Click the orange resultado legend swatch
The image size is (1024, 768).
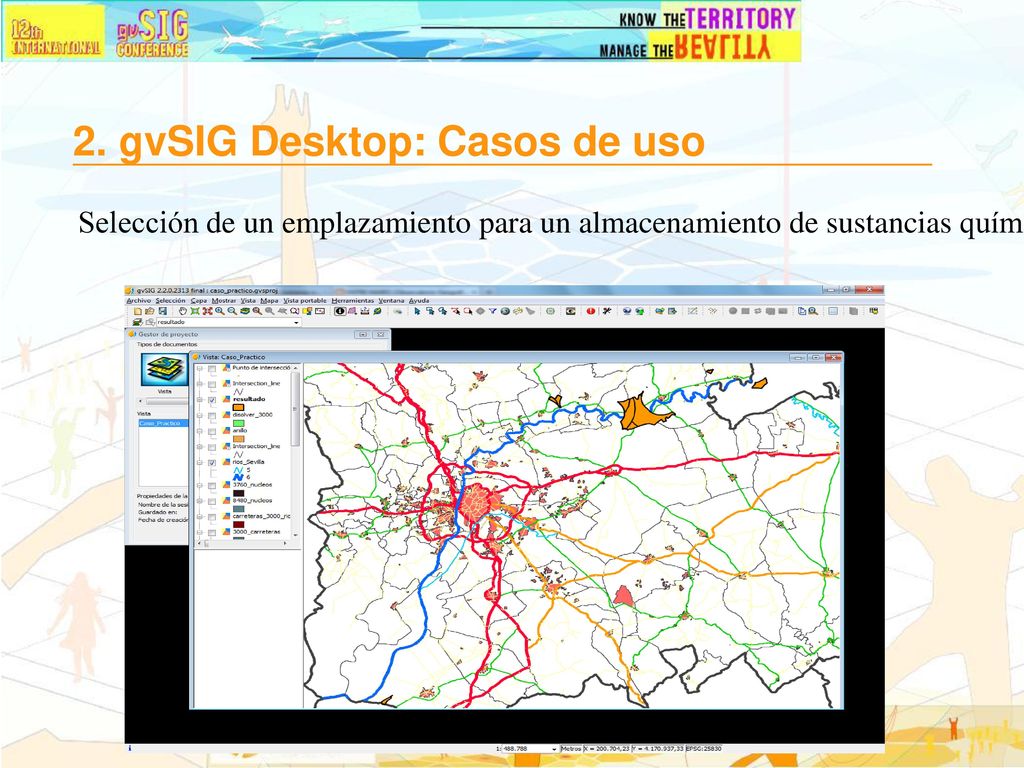coord(238,408)
